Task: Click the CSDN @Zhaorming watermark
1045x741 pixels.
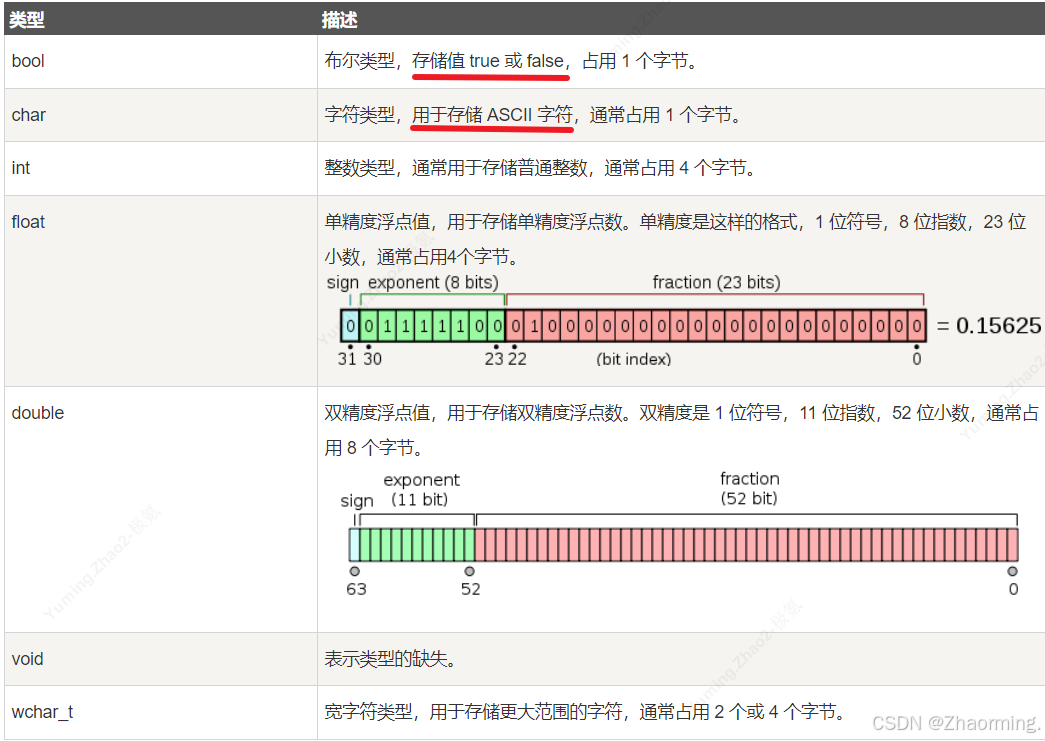Action: 955,722
